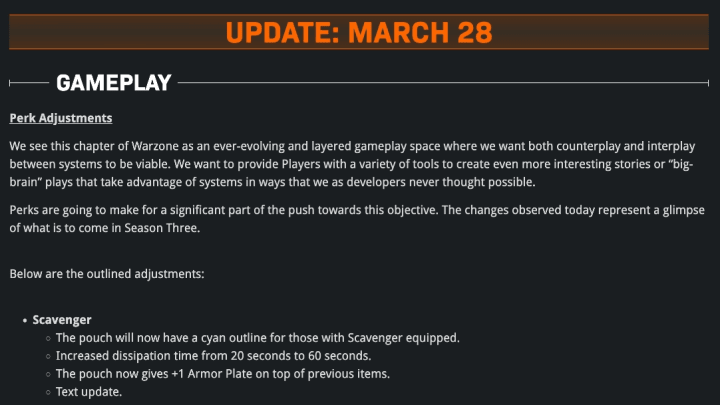Click the ever-evolving Warzone chapter paragraph
This screenshot has height=405, width=720.
pyautogui.click(x=352, y=164)
